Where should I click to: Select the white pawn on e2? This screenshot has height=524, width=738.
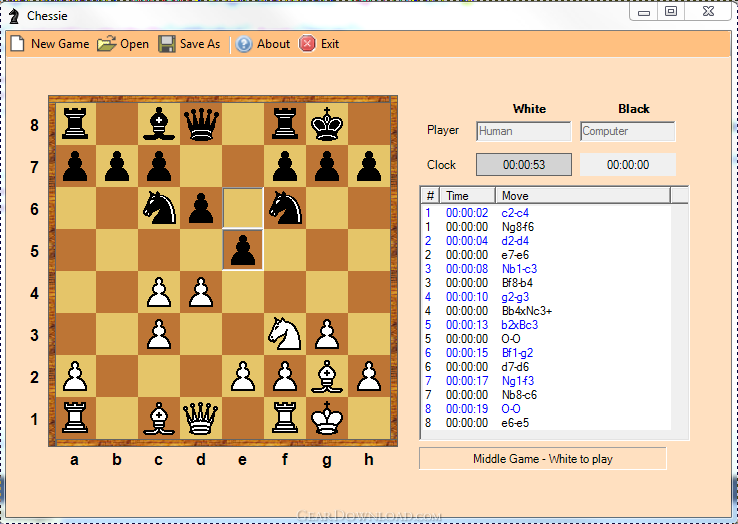[243, 377]
